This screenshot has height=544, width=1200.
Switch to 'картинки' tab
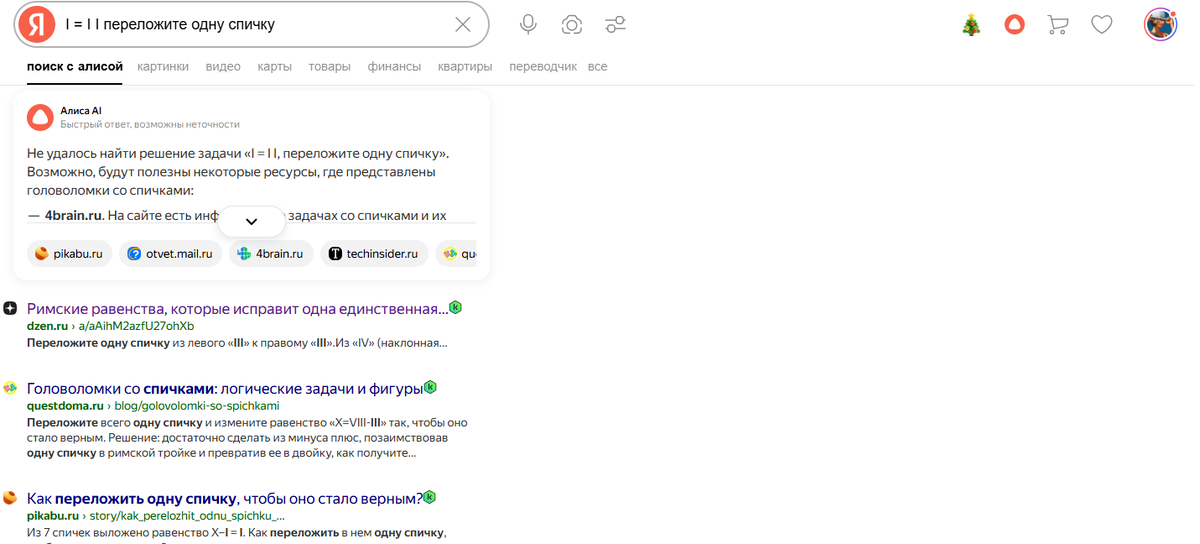tap(163, 67)
